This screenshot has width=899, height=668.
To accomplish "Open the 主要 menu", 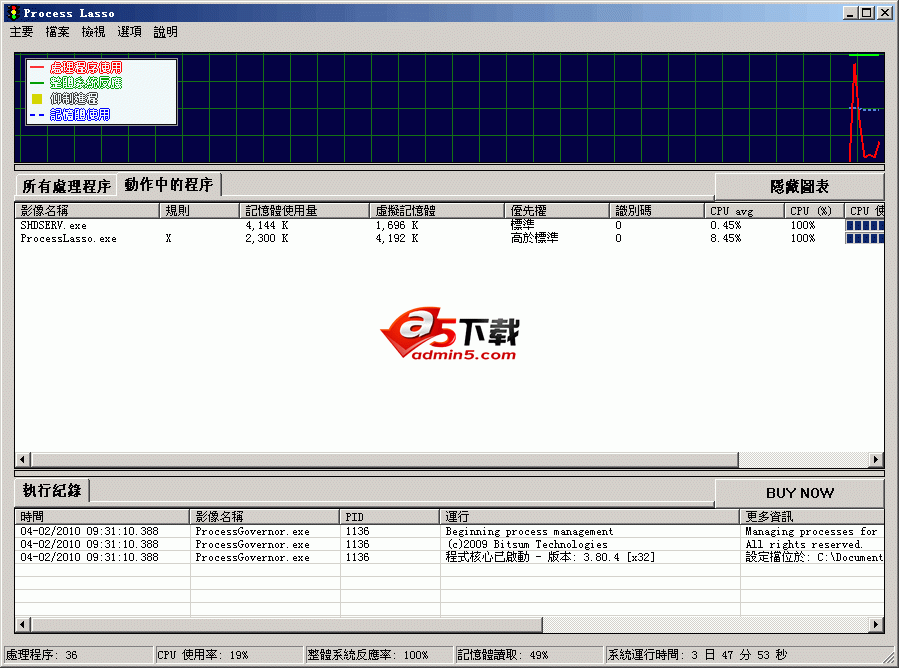I will 22,32.
